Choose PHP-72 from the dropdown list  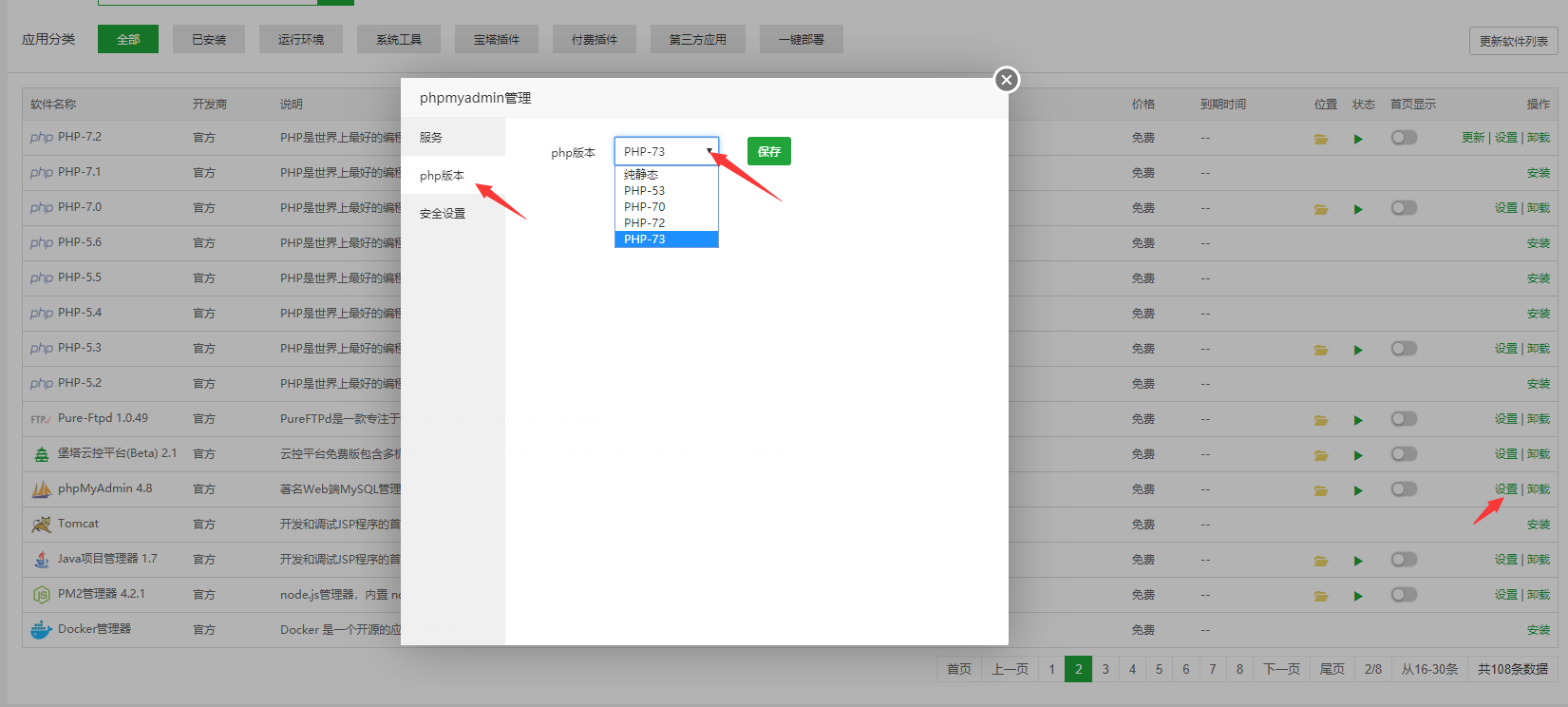667,223
